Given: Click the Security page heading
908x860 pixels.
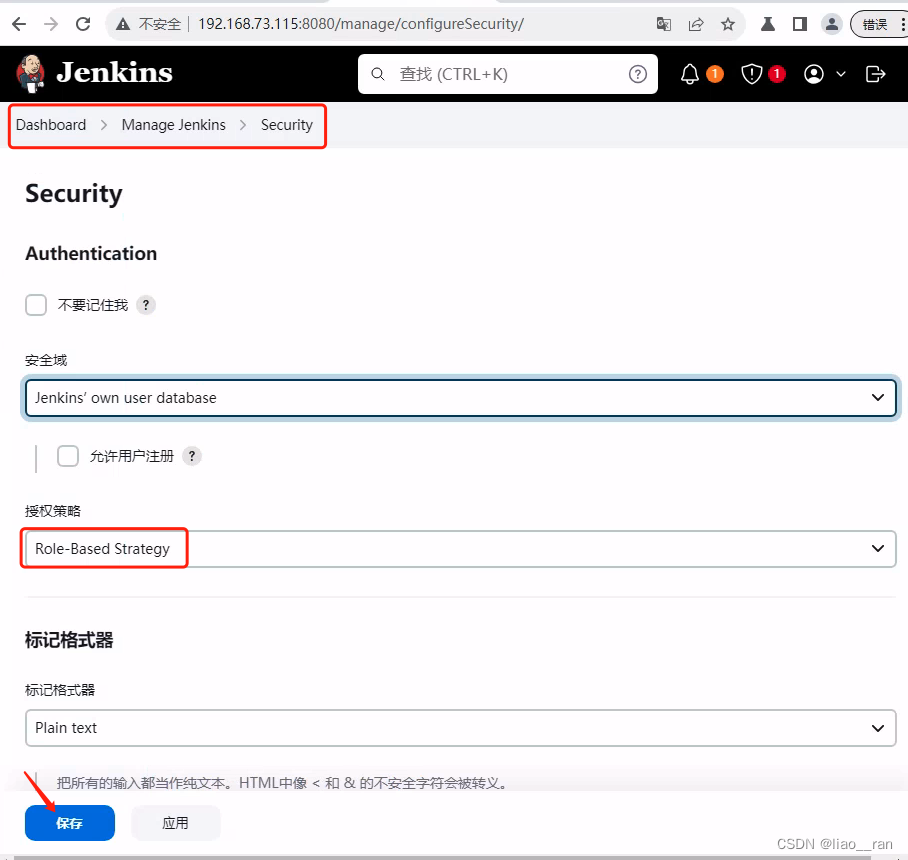Looking at the screenshot, I should (74, 194).
